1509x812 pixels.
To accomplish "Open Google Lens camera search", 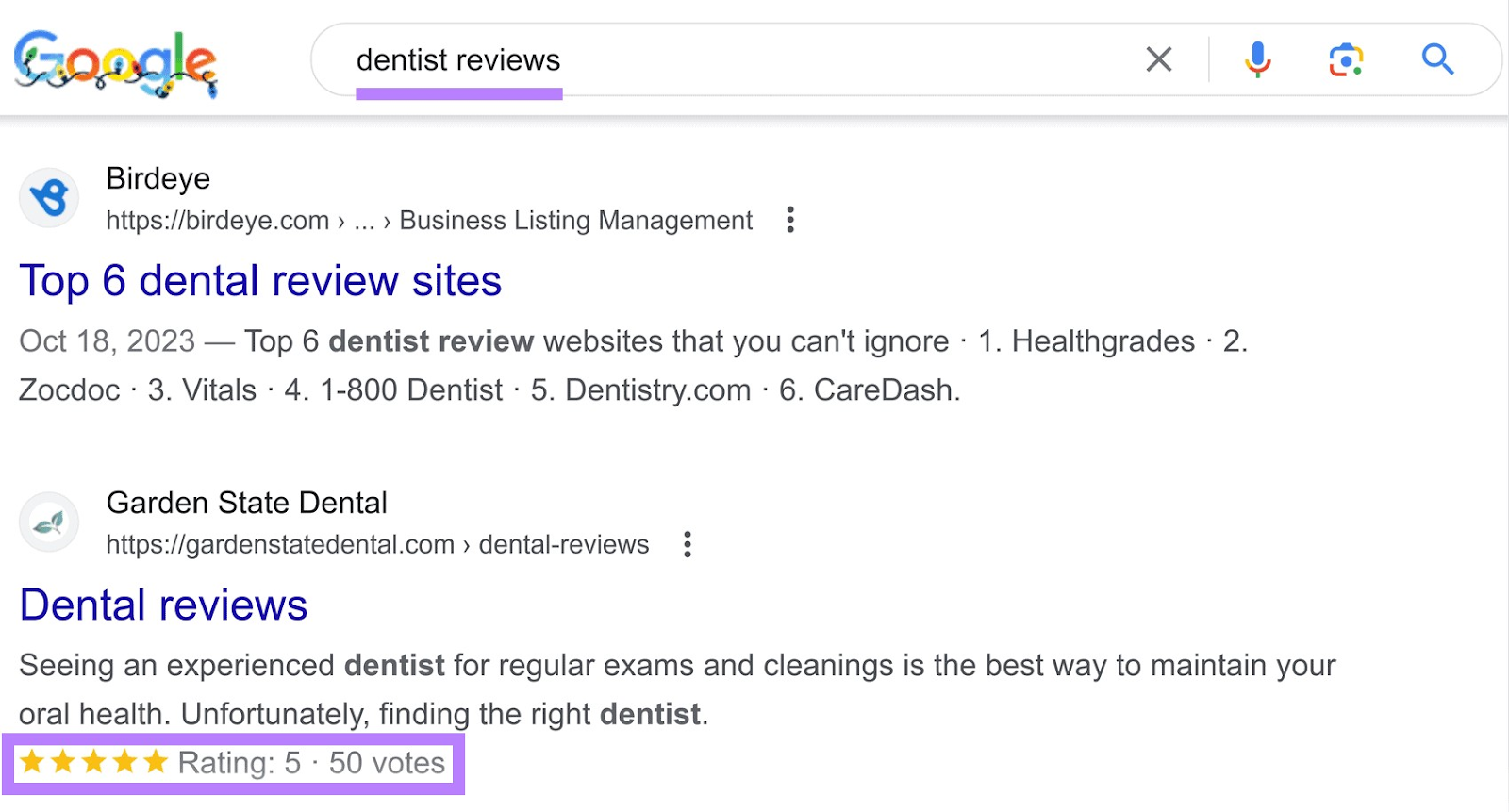I will [x=1346, y=59].
